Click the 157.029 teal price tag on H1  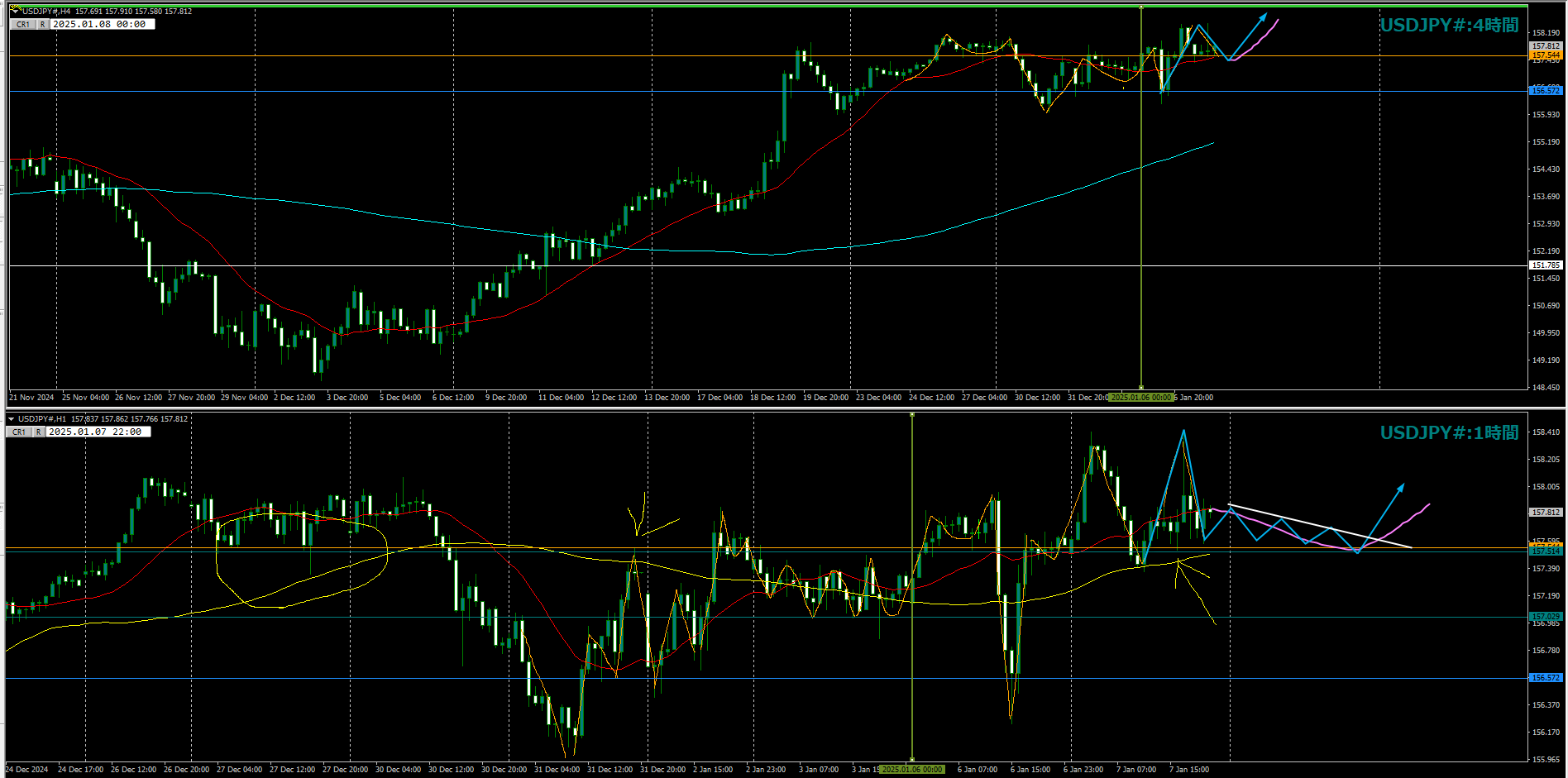pyautogui.click(x=1546, y=617)
